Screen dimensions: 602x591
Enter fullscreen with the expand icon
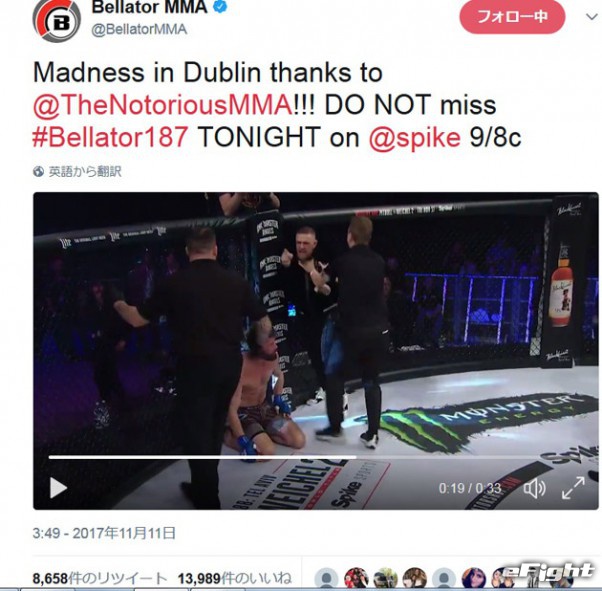point(574,488)
